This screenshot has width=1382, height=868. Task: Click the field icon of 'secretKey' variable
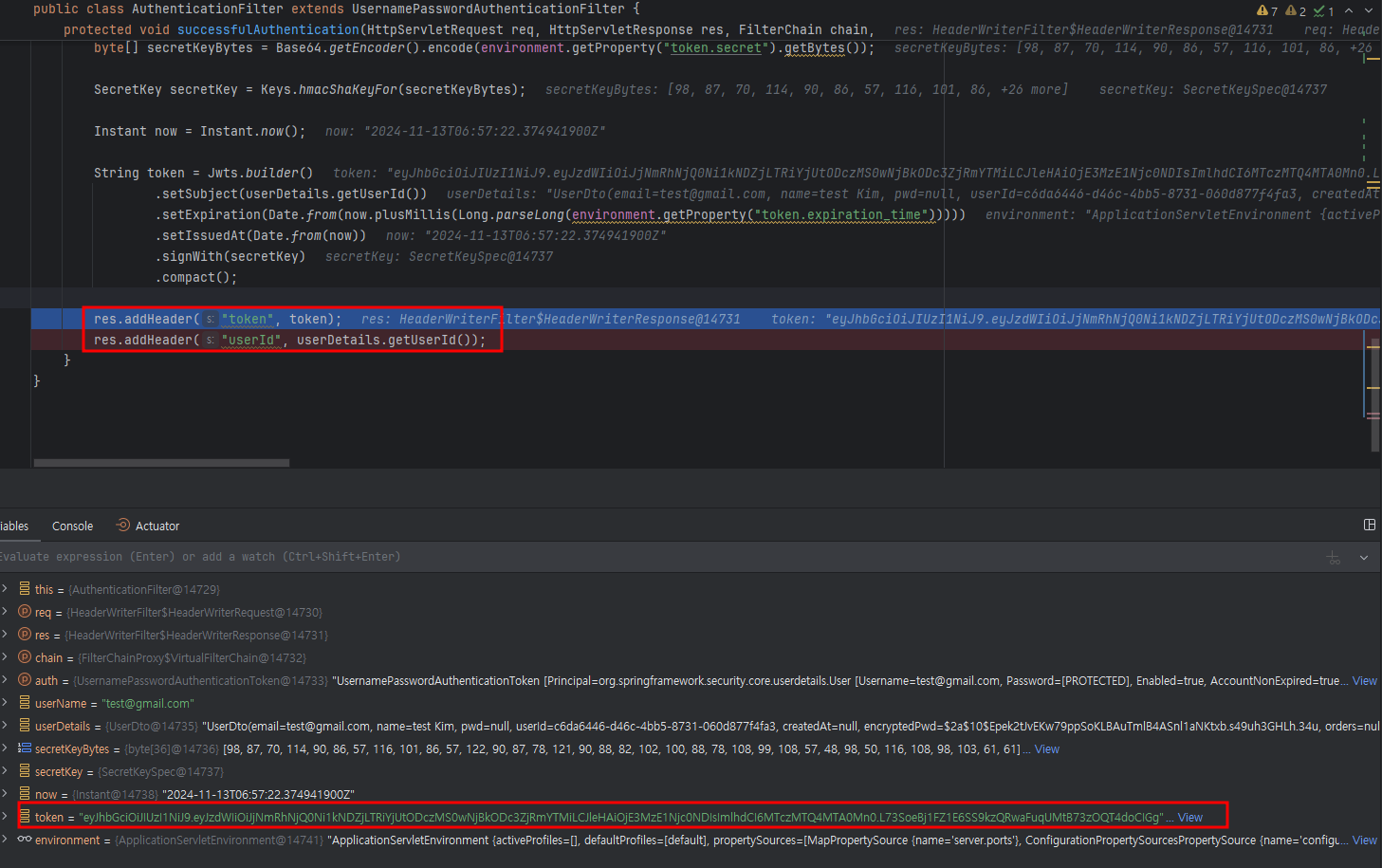[x=25, y=771]
